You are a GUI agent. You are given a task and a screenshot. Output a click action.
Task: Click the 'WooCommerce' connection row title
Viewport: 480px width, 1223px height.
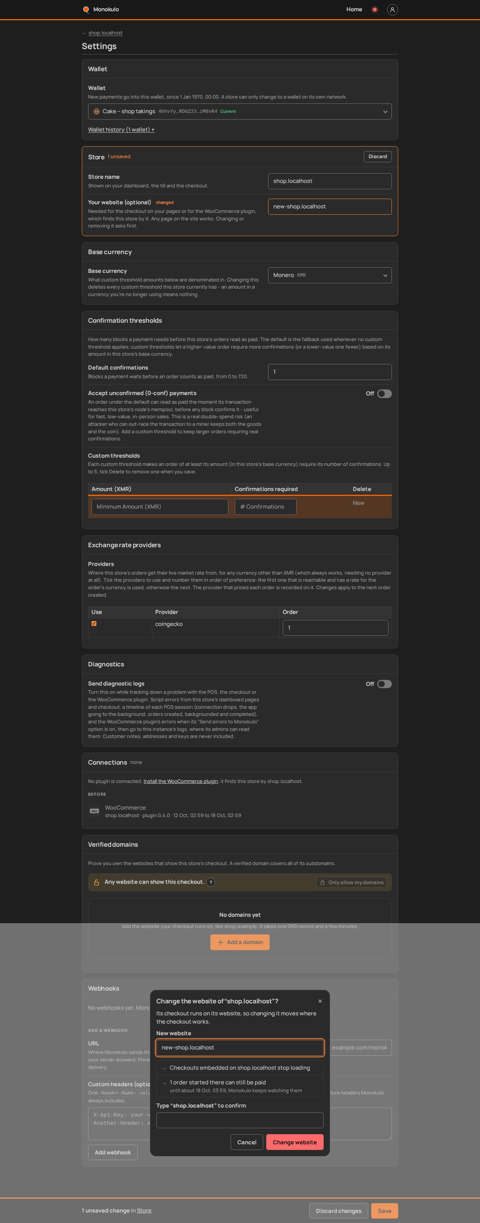tap(125, 808)
